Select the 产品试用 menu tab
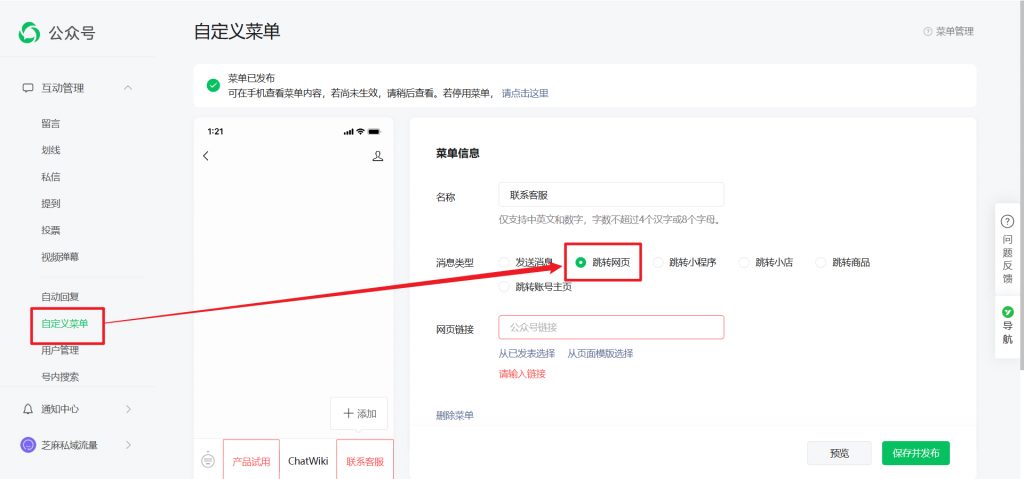This screenshot has height=479, width=1024. click(x=251, y=460)
